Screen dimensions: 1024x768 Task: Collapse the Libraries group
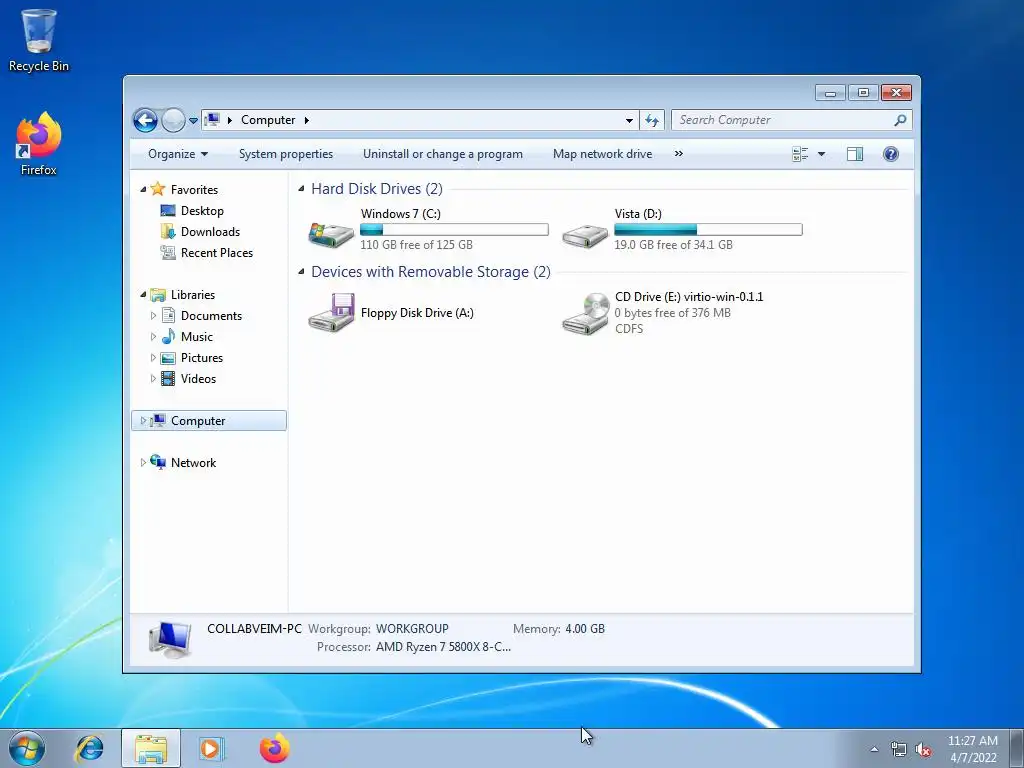tap(143, 295)
